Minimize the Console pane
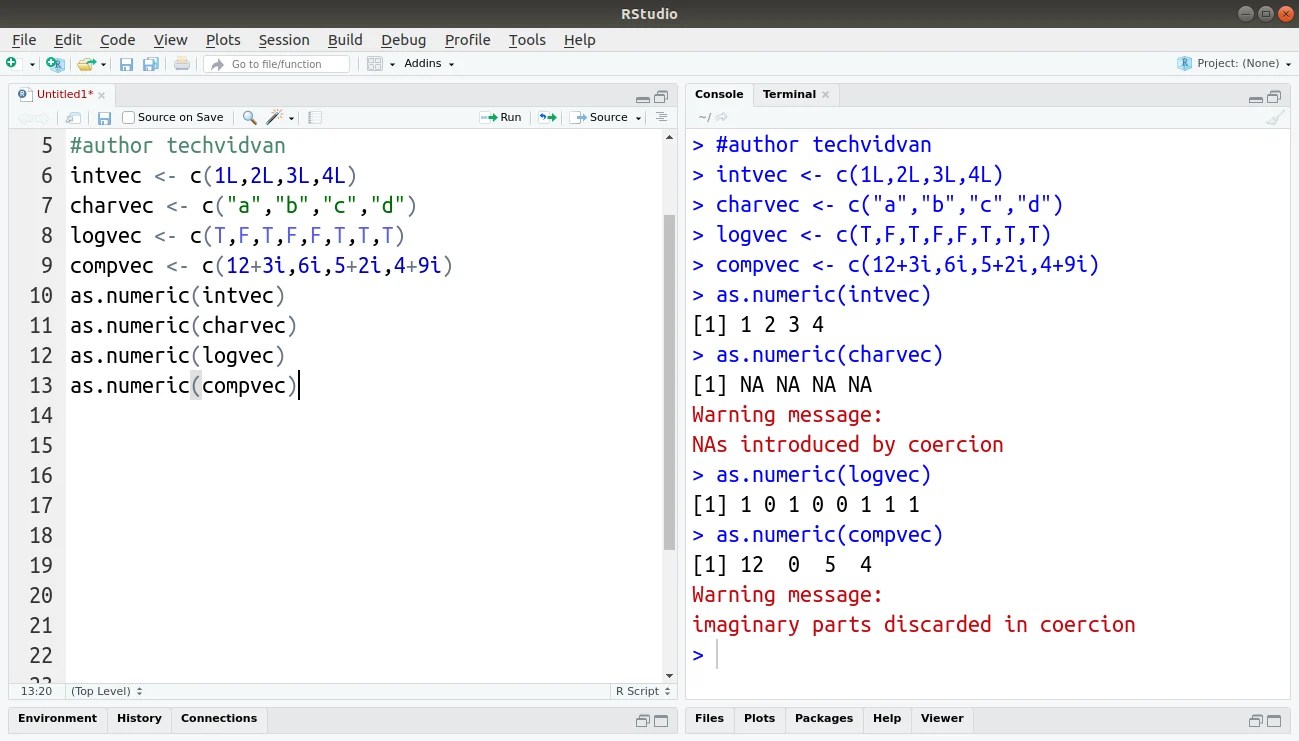 tap(1256, 98)
